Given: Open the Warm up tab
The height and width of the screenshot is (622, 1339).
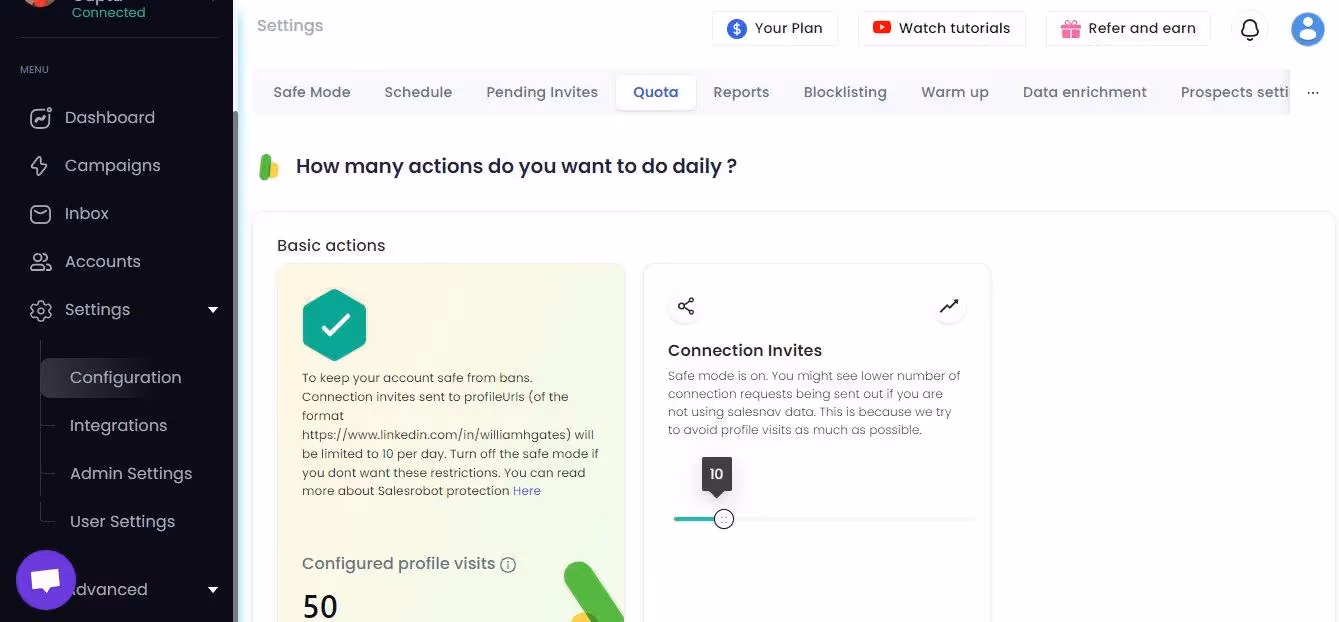Looking at the screenshot, I should point(954,92).
